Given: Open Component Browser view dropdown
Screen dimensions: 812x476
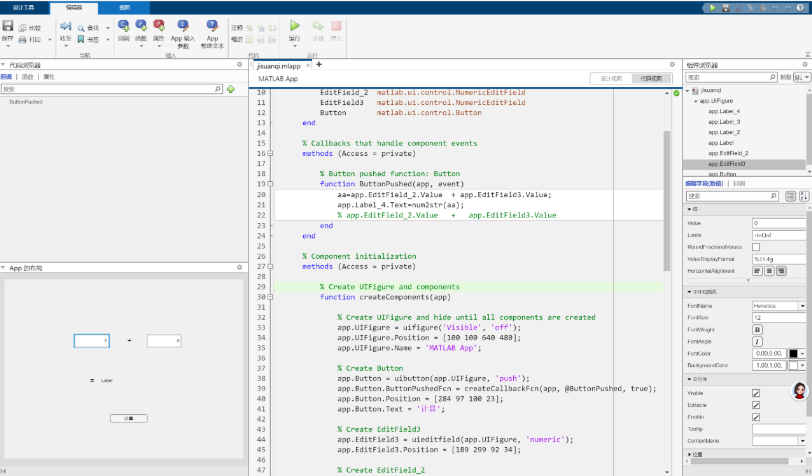Looking at the screenshot, I should click(x=802, y=77).
